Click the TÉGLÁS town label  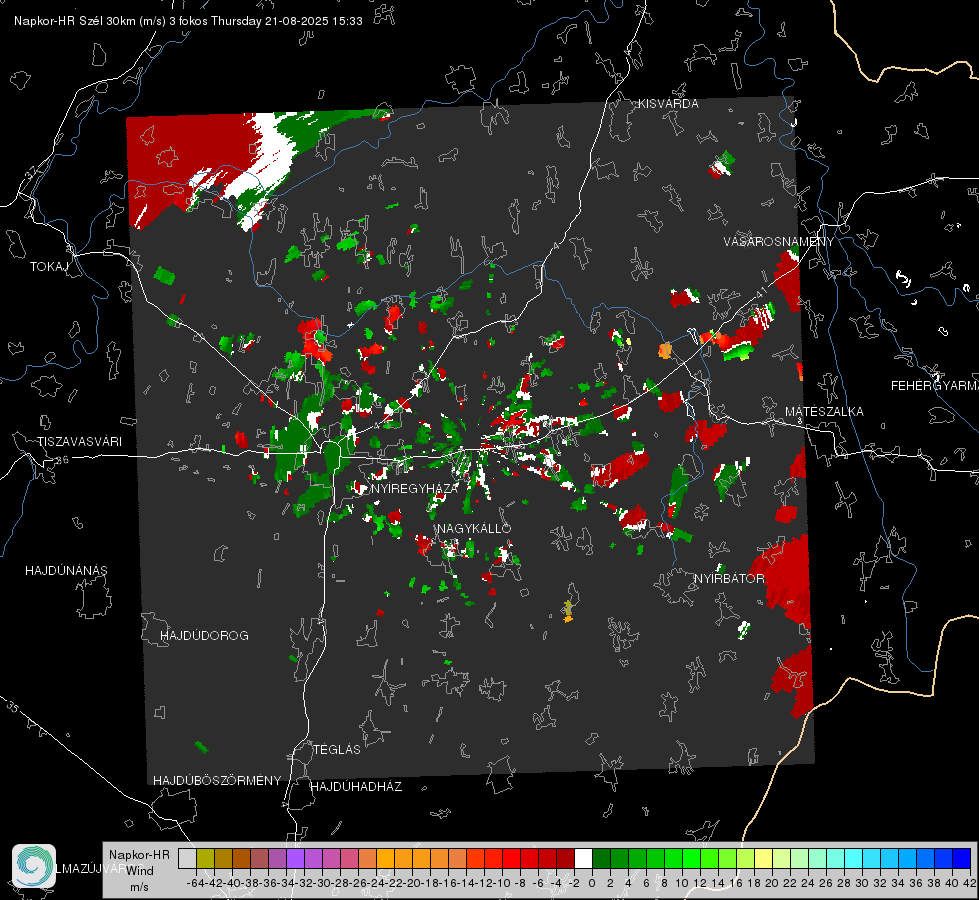click(x=337, y=750)
